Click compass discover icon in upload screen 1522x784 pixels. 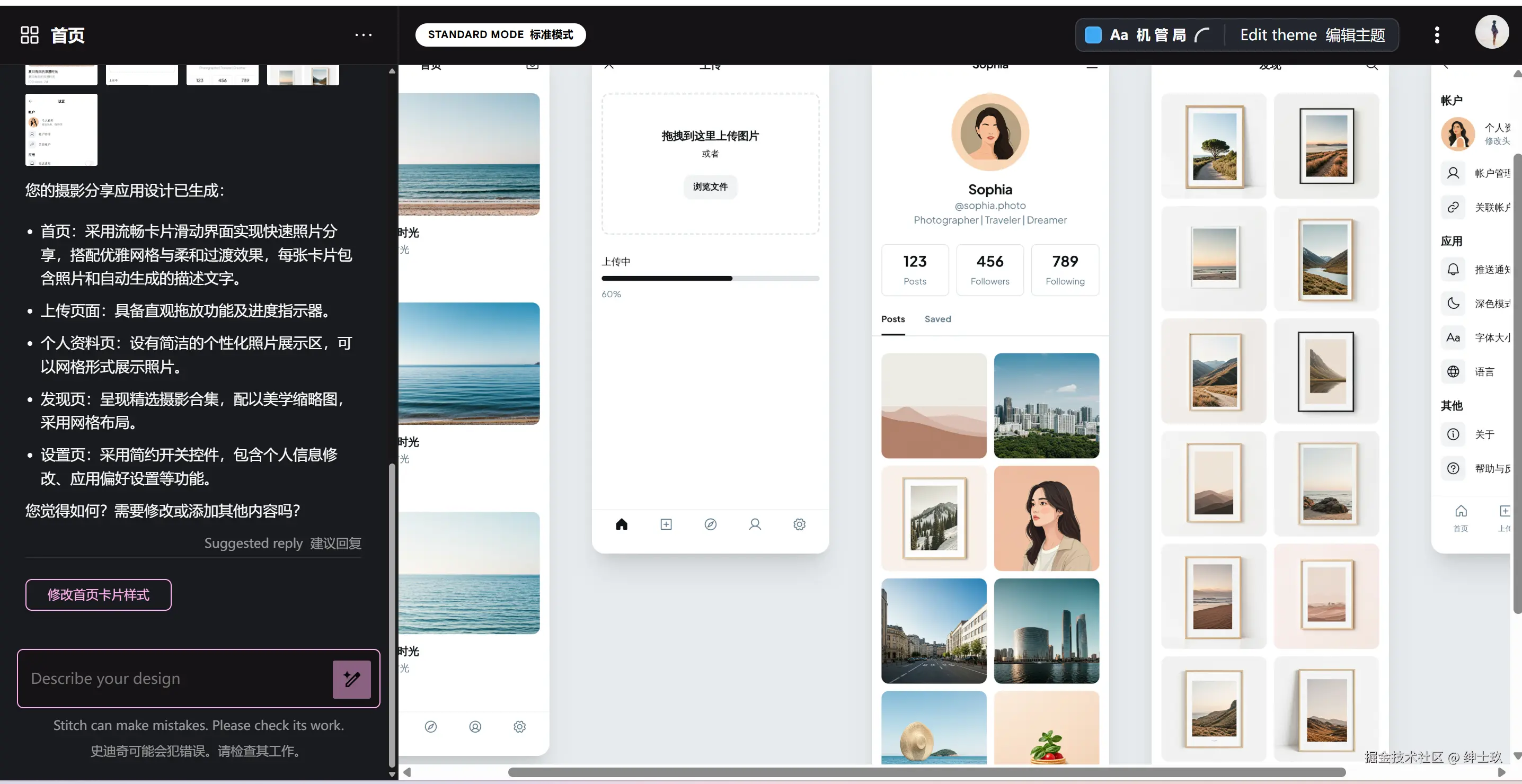(710, 524)
